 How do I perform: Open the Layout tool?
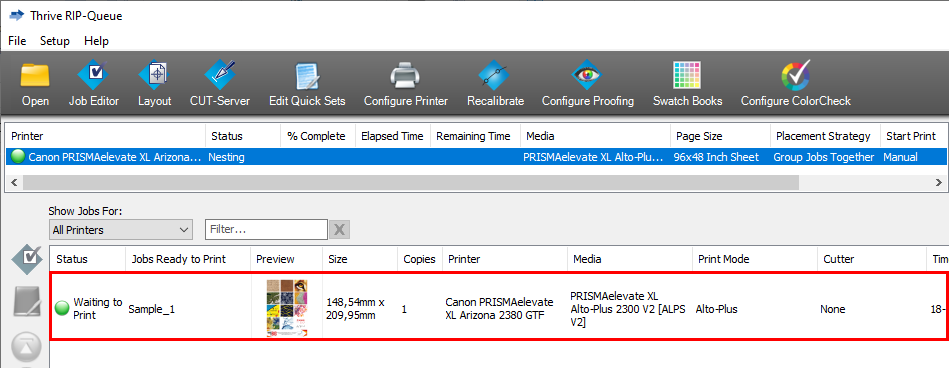[x=154, y=84]
